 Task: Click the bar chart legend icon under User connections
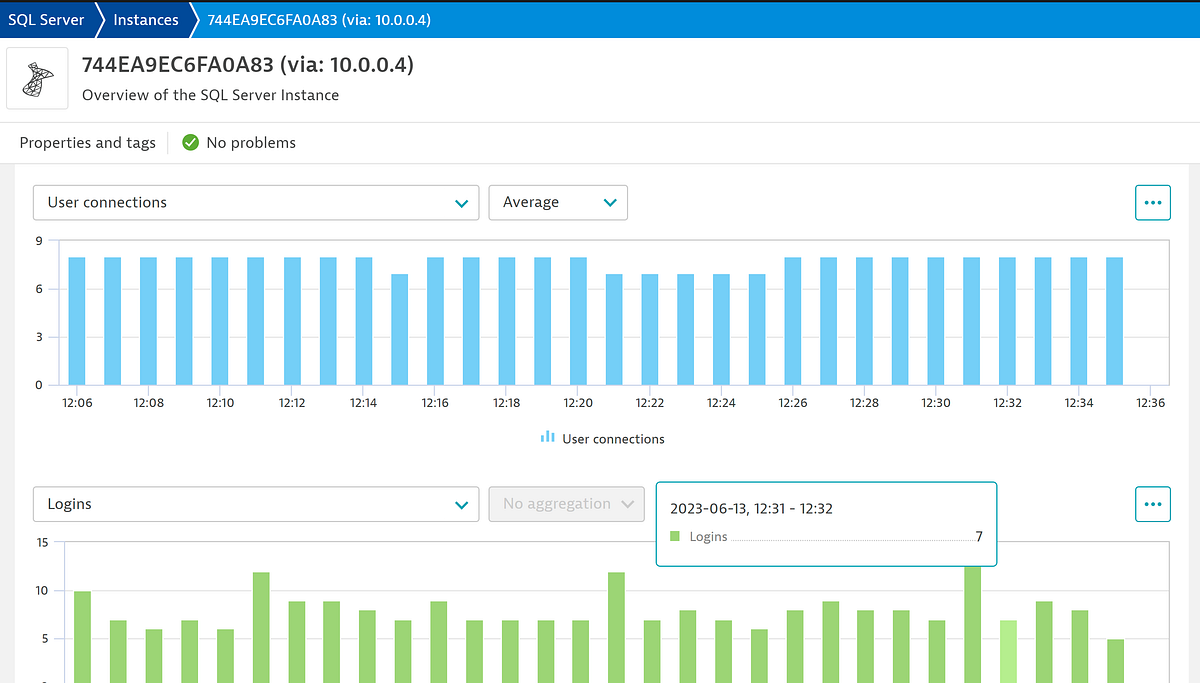click(546, 438)
